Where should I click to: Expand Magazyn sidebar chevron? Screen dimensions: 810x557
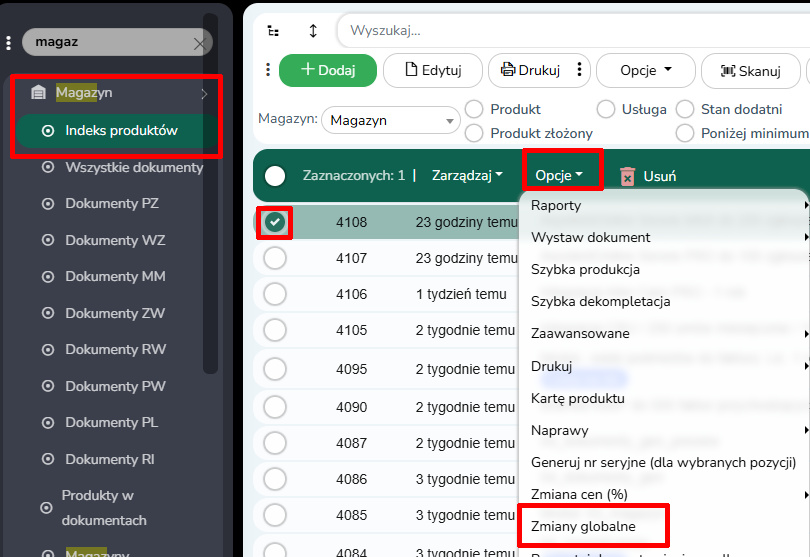point(205,94)
